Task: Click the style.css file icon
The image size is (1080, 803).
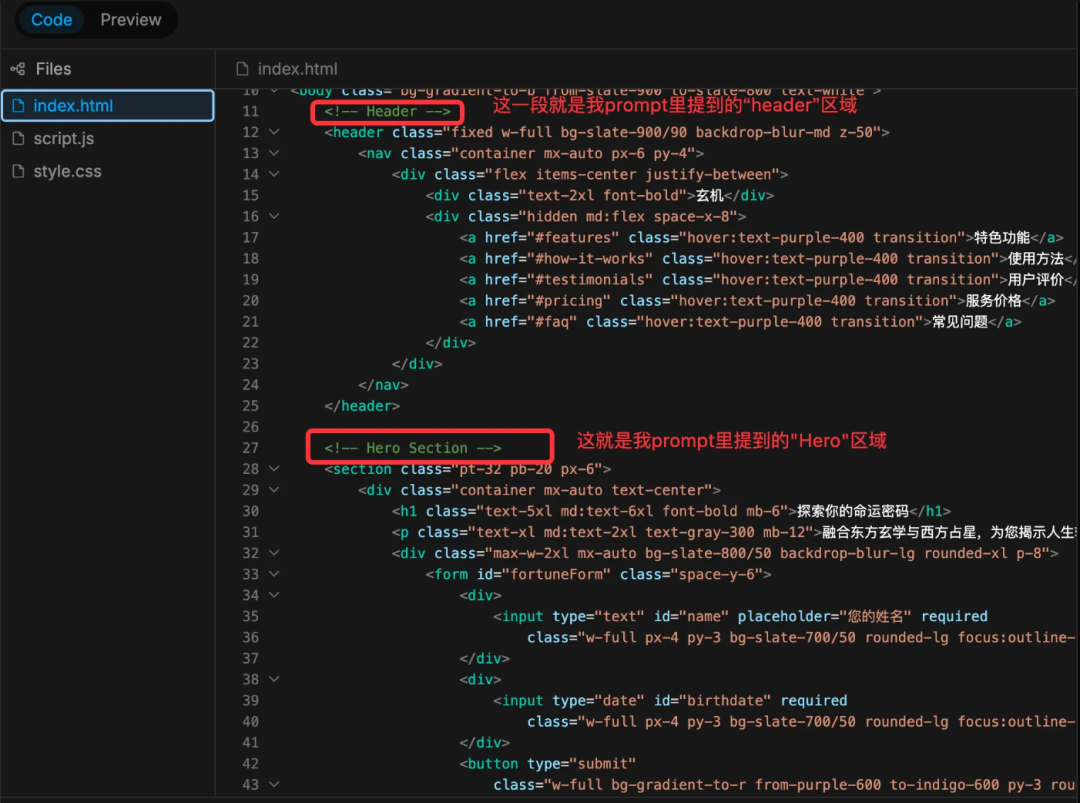Action: pyautogui.click(x=19, y=171)
